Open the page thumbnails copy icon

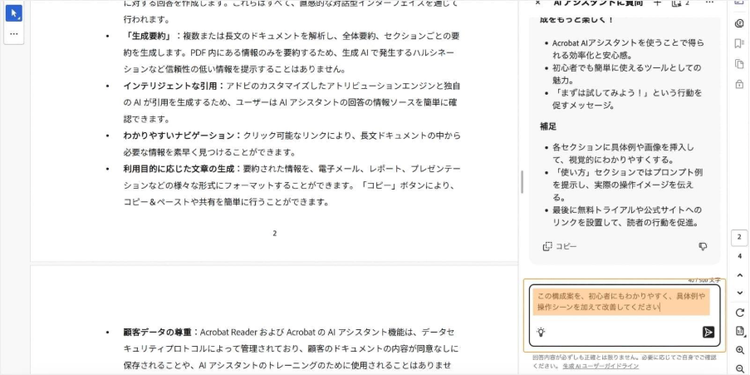tap(739, 64)
